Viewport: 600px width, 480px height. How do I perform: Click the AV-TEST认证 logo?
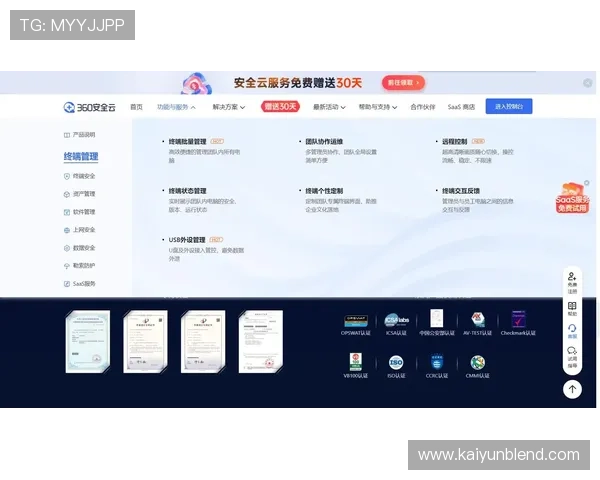pos(478,320)
